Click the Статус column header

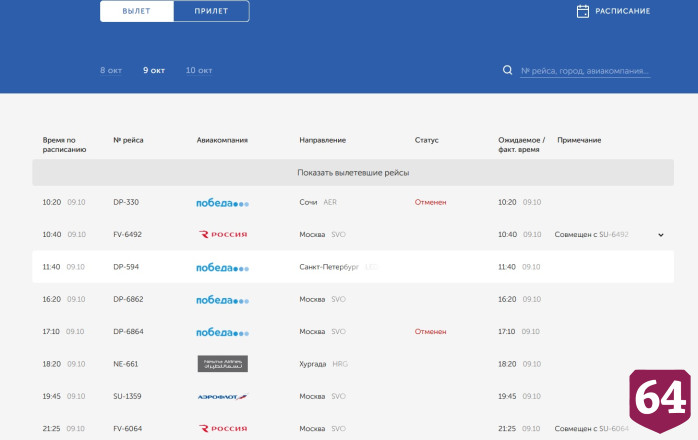pyautogui.click(x=426, y=140)
